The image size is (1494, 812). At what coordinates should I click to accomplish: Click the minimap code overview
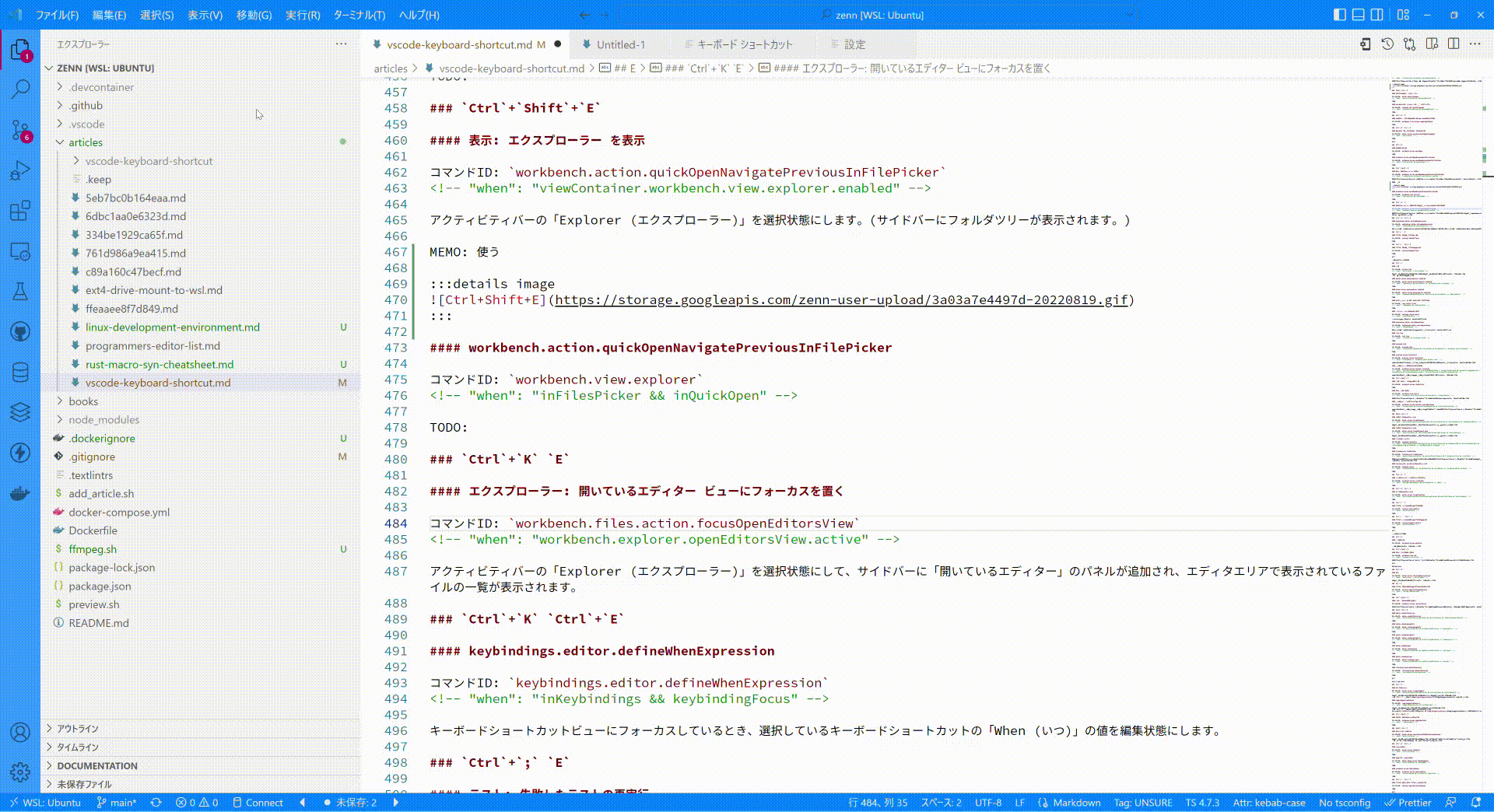[1436, 436]
